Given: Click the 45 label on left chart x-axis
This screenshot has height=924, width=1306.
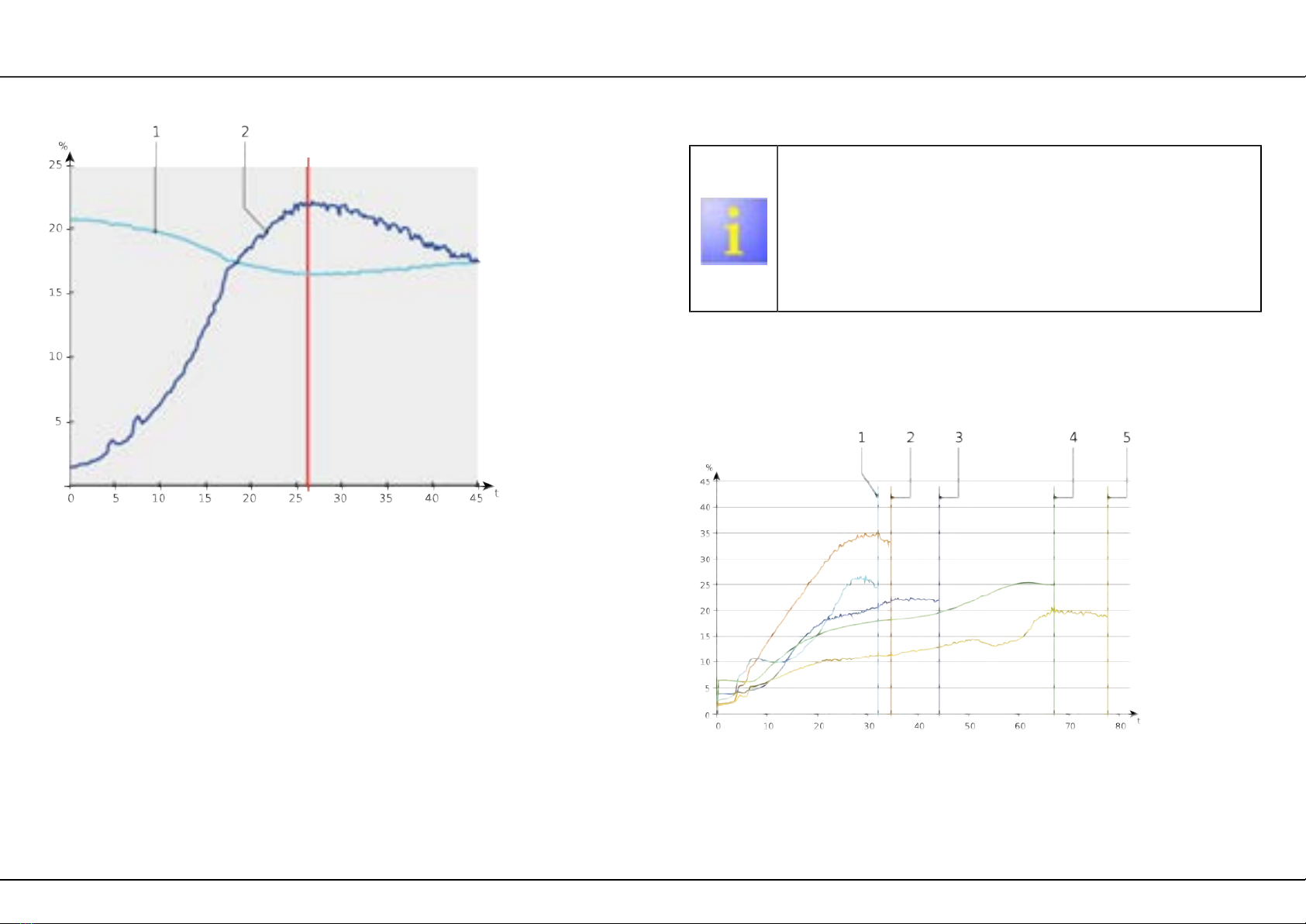Looking at the screenshot, I should click(476, 498).
